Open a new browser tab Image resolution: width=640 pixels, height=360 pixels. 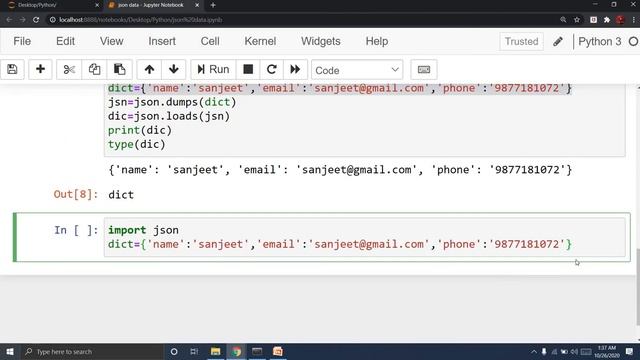coord(213,5)
